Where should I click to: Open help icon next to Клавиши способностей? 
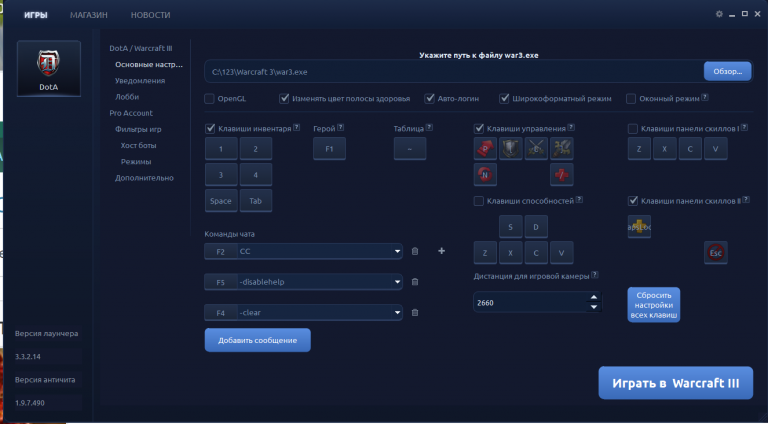[579, 200]
